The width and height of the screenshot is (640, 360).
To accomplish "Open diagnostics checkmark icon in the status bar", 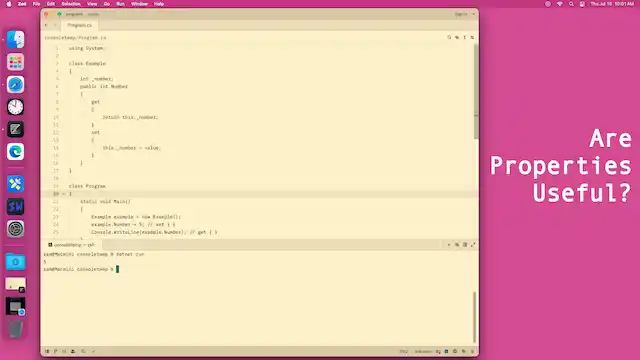I will pos(93,351).
